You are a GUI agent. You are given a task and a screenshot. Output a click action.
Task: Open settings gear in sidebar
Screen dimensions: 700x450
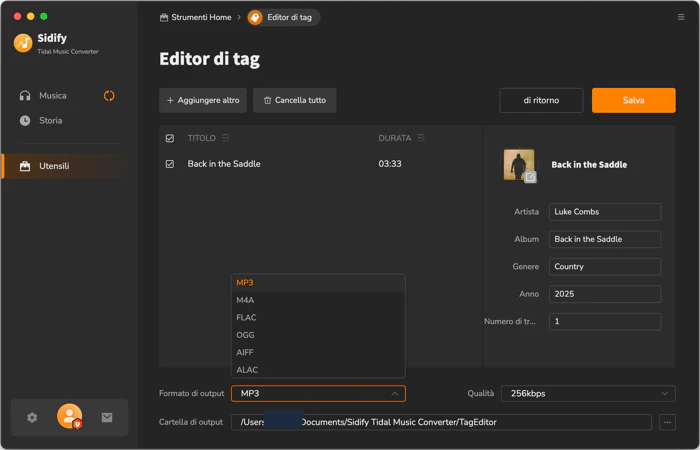[x=32, y=417]
